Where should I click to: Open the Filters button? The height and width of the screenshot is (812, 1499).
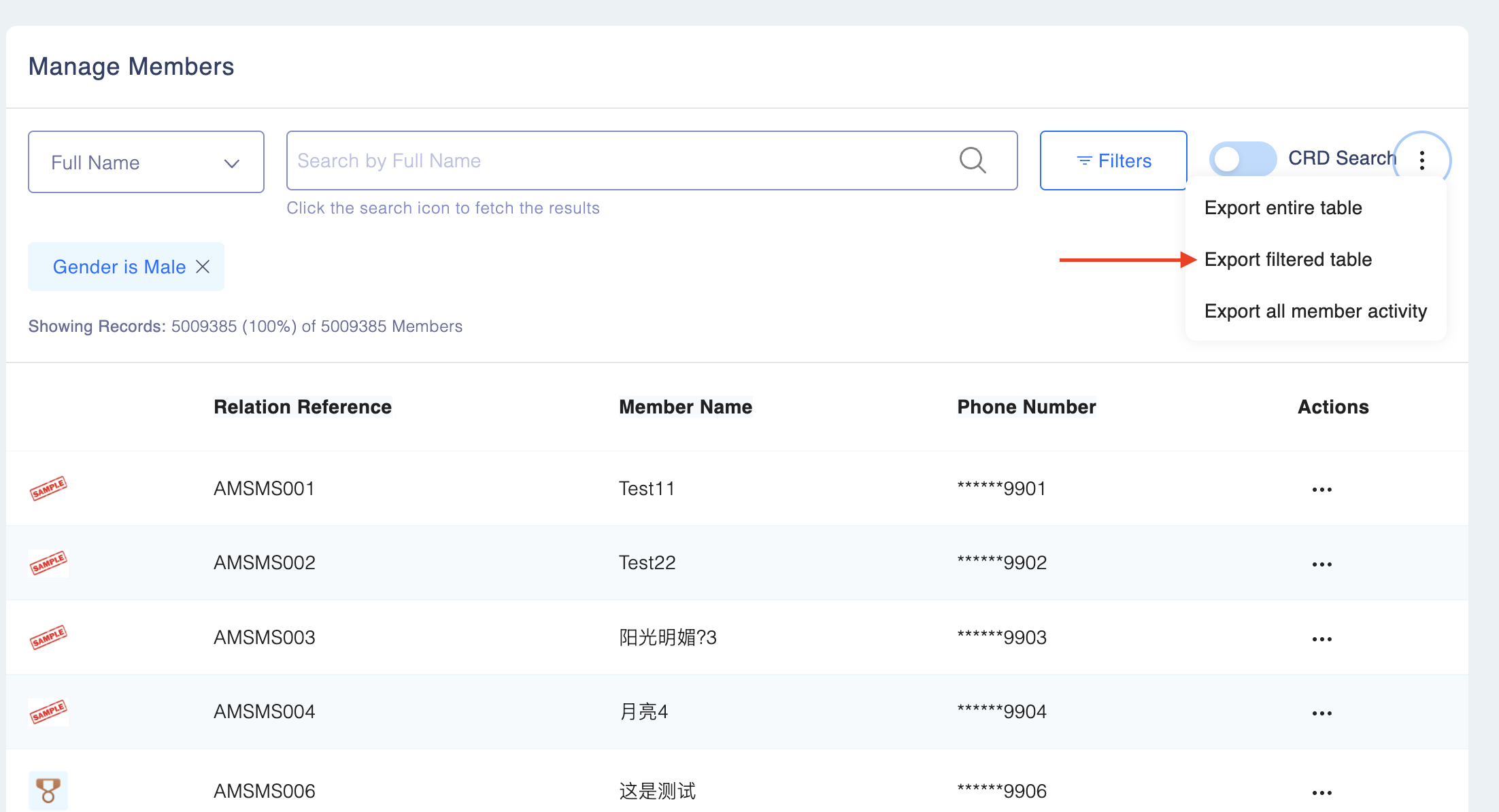1113,161
